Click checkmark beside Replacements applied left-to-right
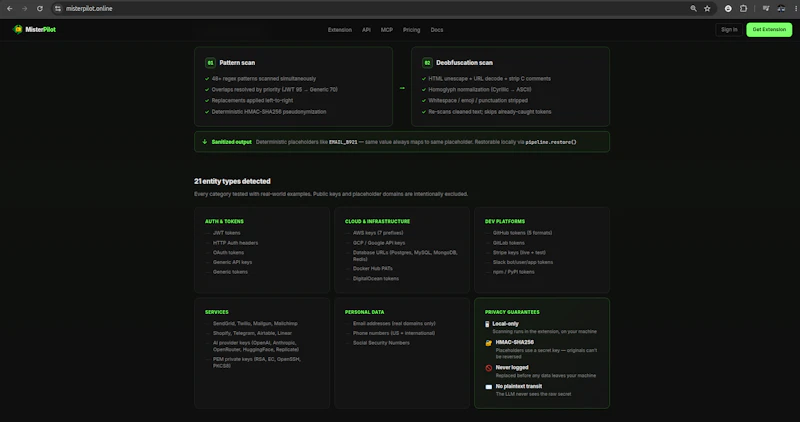800x422 pixels. click(x=207, y=101)
